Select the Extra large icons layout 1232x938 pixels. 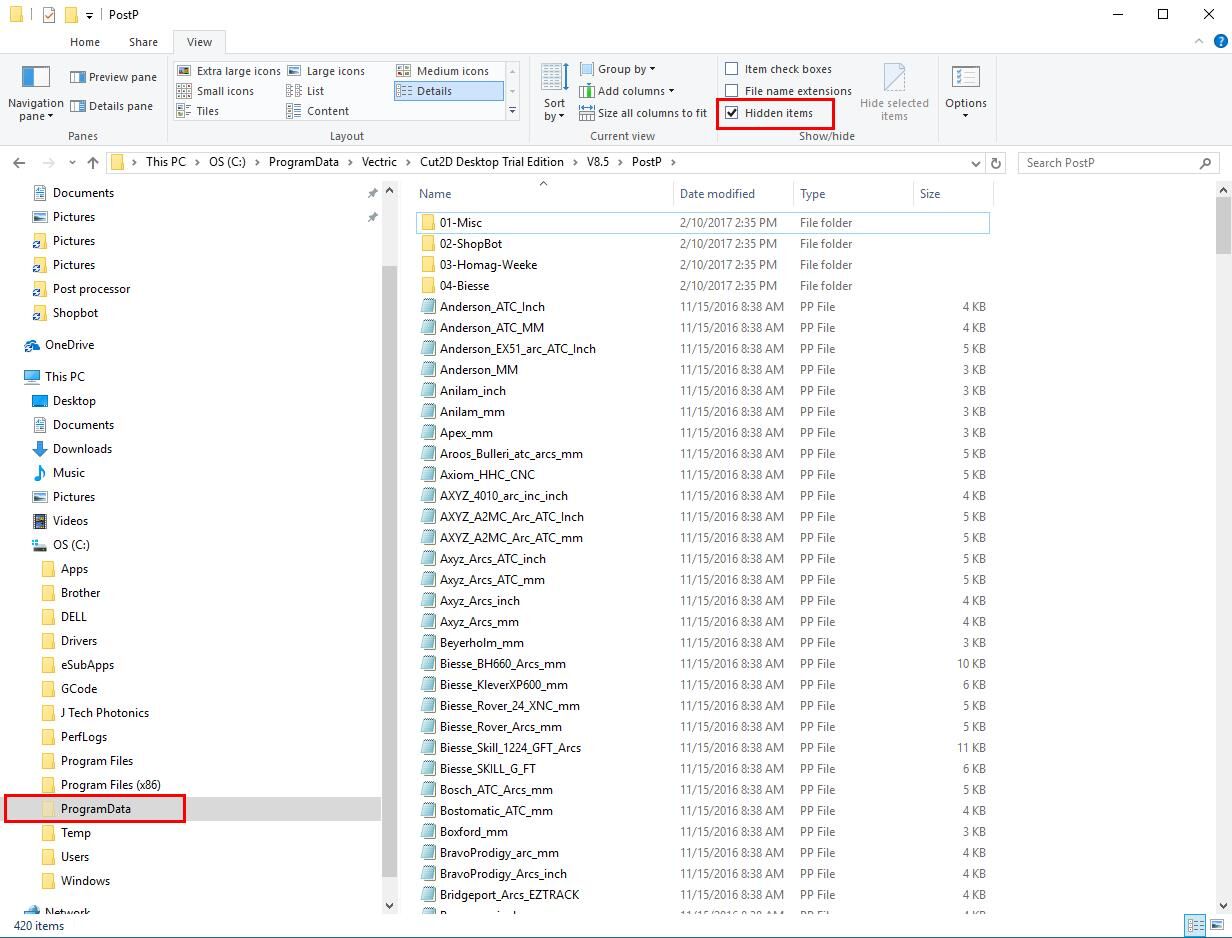point(229,71)
